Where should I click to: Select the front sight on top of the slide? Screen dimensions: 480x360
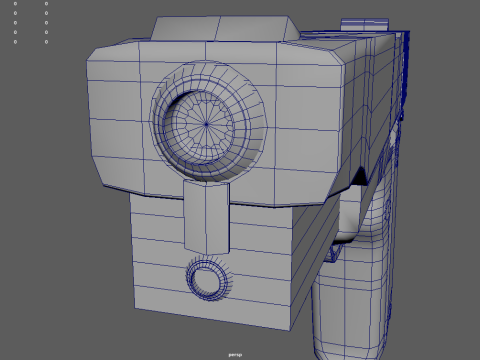(226, 29)
